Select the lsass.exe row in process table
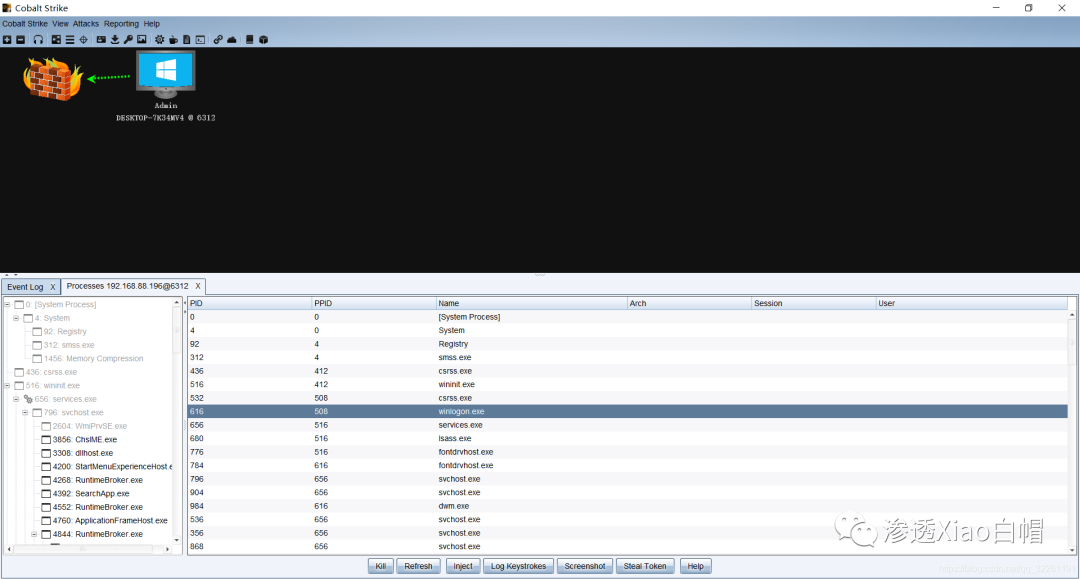1080x579 pixels. (627, 439)
